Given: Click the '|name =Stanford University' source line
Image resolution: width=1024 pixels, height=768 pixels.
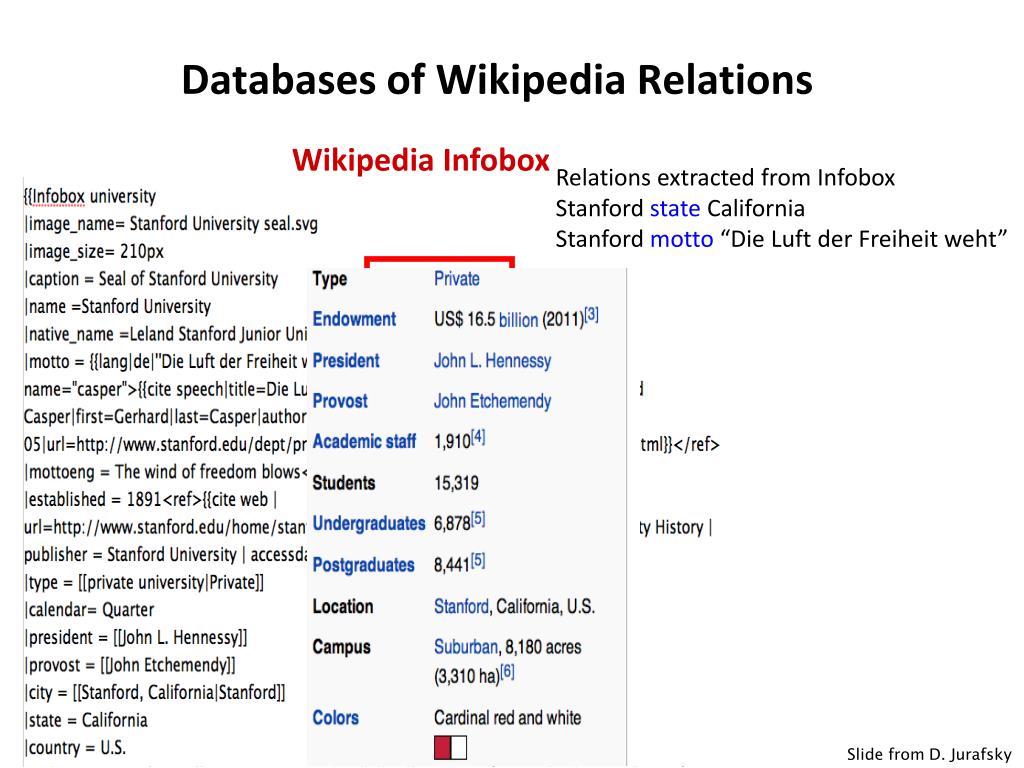Looking at the screenshot, I should (x=118, y=306).
